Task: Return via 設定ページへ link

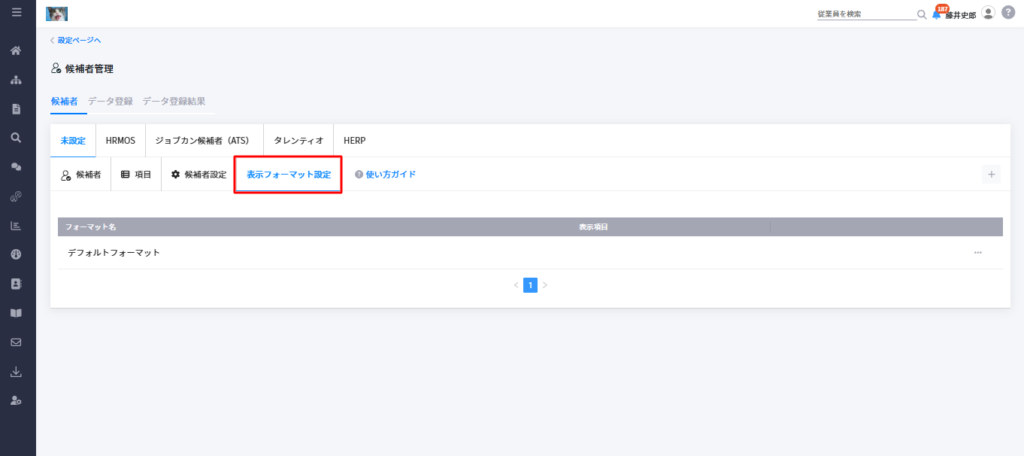Action: click(x=76, y=40)
